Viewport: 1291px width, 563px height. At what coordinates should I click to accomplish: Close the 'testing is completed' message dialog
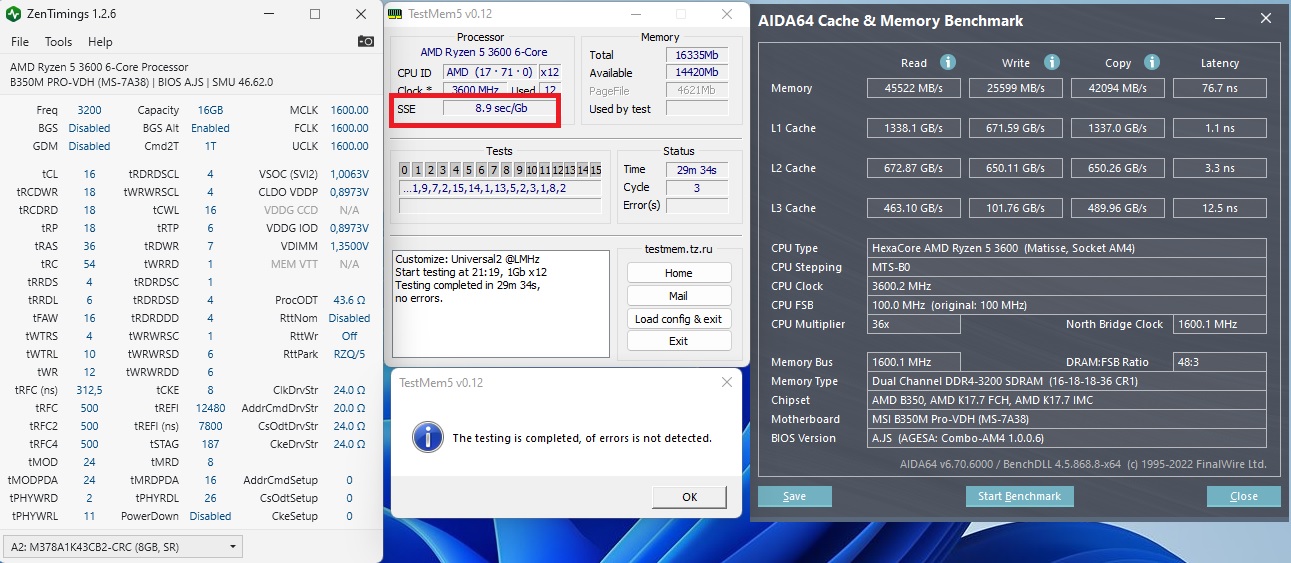(x=726, y=383)
